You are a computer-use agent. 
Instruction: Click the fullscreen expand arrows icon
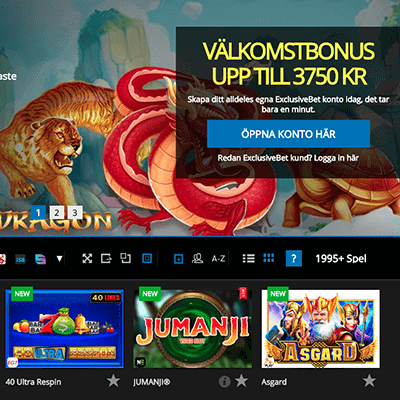87,258
